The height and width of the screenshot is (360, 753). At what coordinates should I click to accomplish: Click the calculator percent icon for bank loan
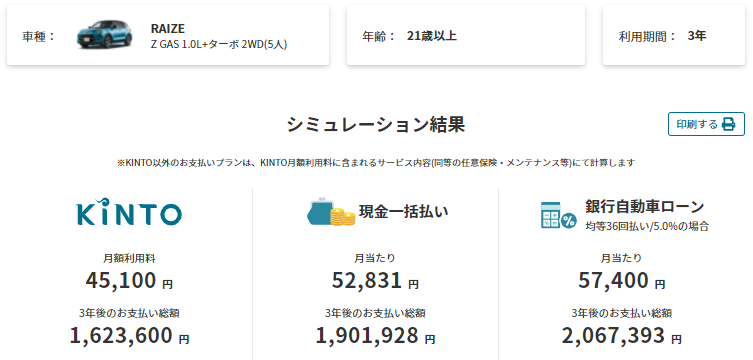[x=559, y=215]
